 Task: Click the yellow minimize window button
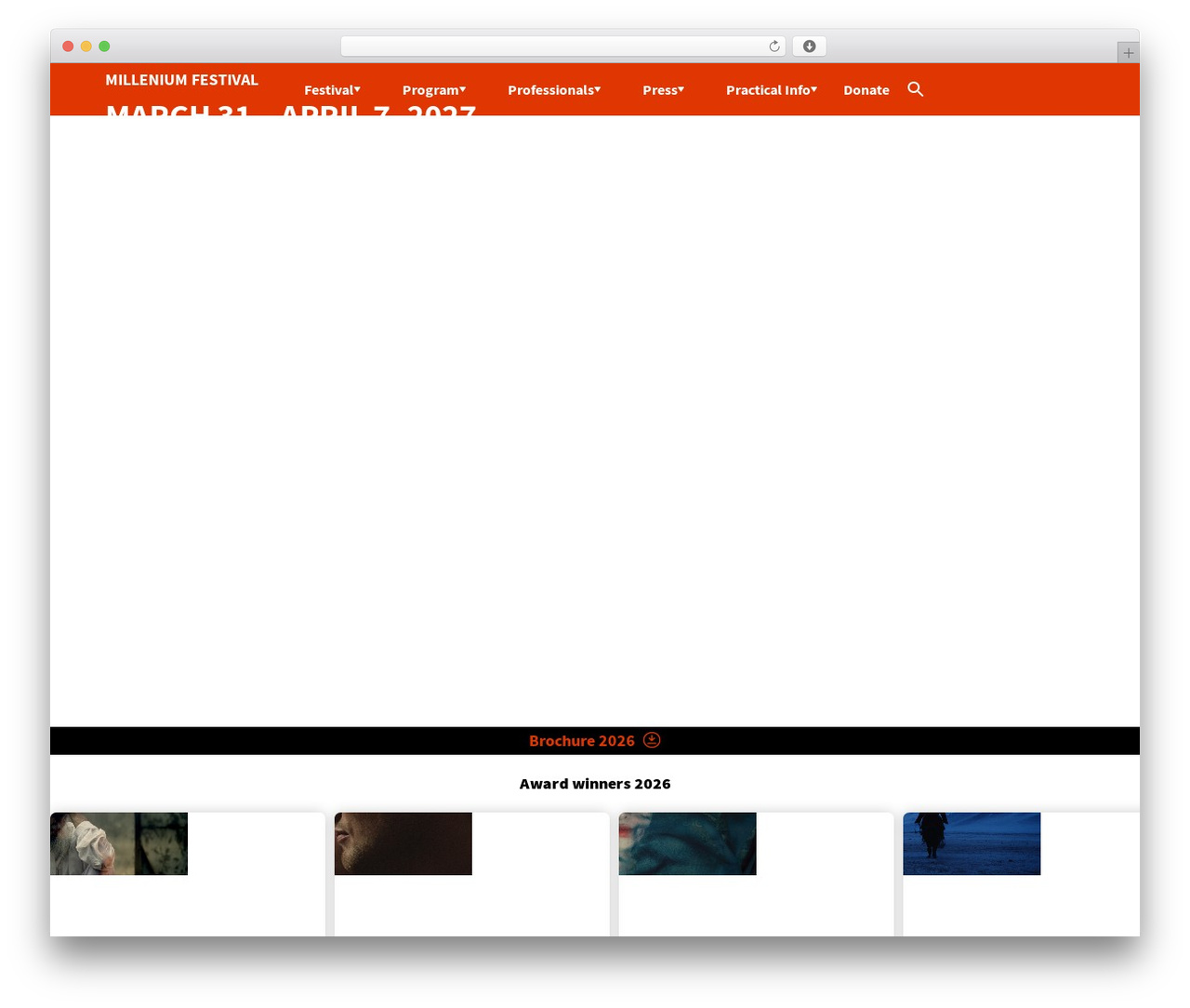[86, 46]
